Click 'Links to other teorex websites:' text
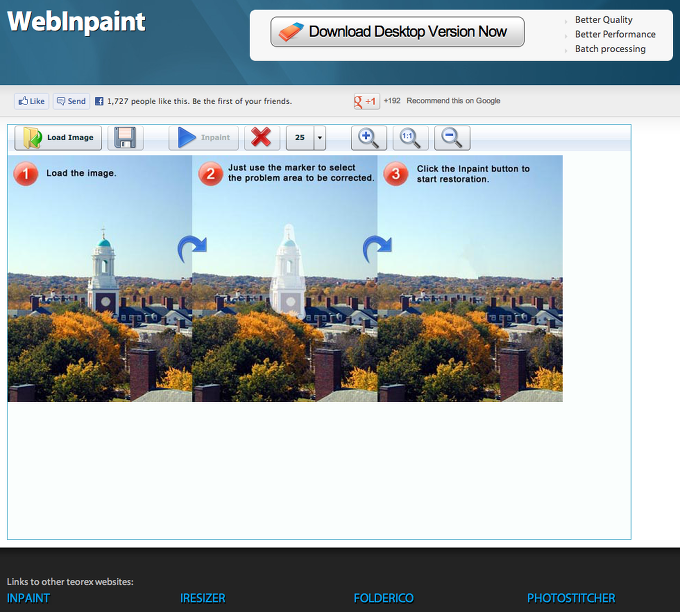 tap(70, 582)
